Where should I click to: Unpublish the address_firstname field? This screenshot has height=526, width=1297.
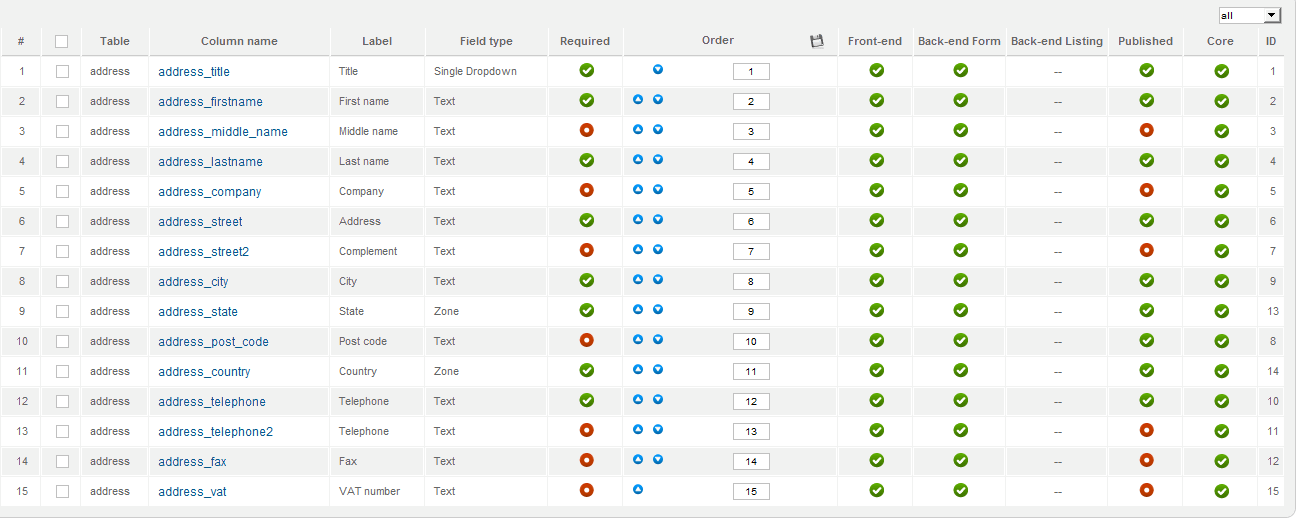tap(1147, 100)
